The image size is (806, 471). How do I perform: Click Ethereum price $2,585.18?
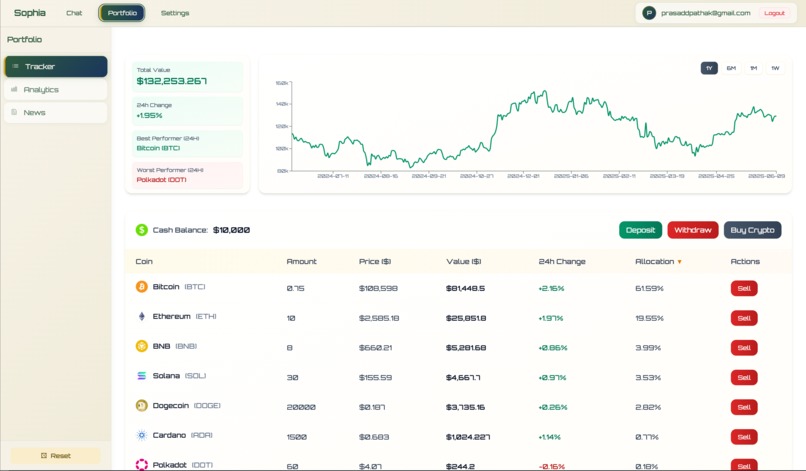(x=379, y=318)
